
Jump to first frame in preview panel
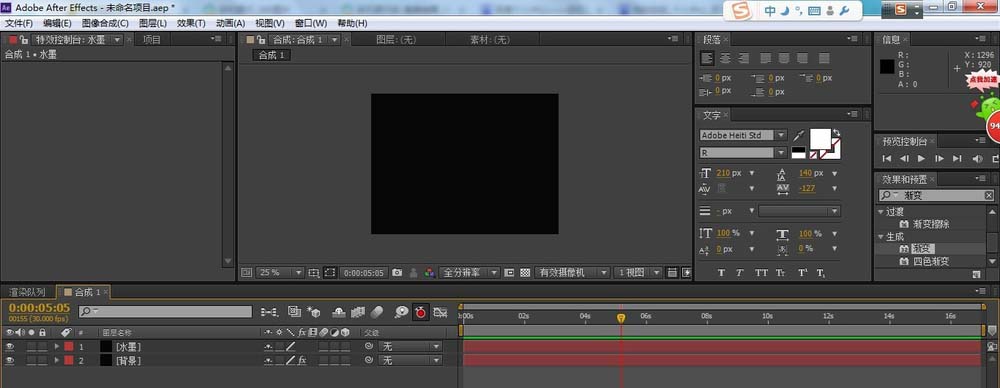[886, 158]
